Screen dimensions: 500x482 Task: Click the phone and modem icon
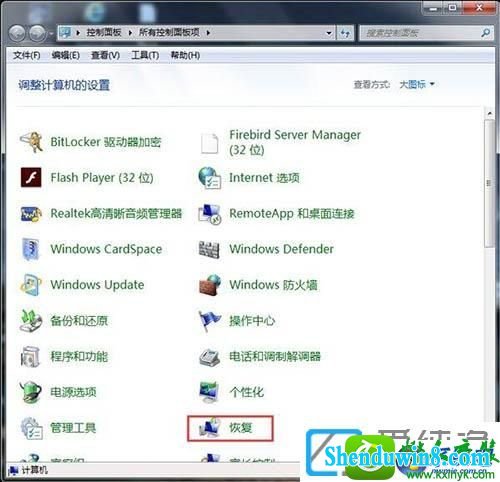210,357
